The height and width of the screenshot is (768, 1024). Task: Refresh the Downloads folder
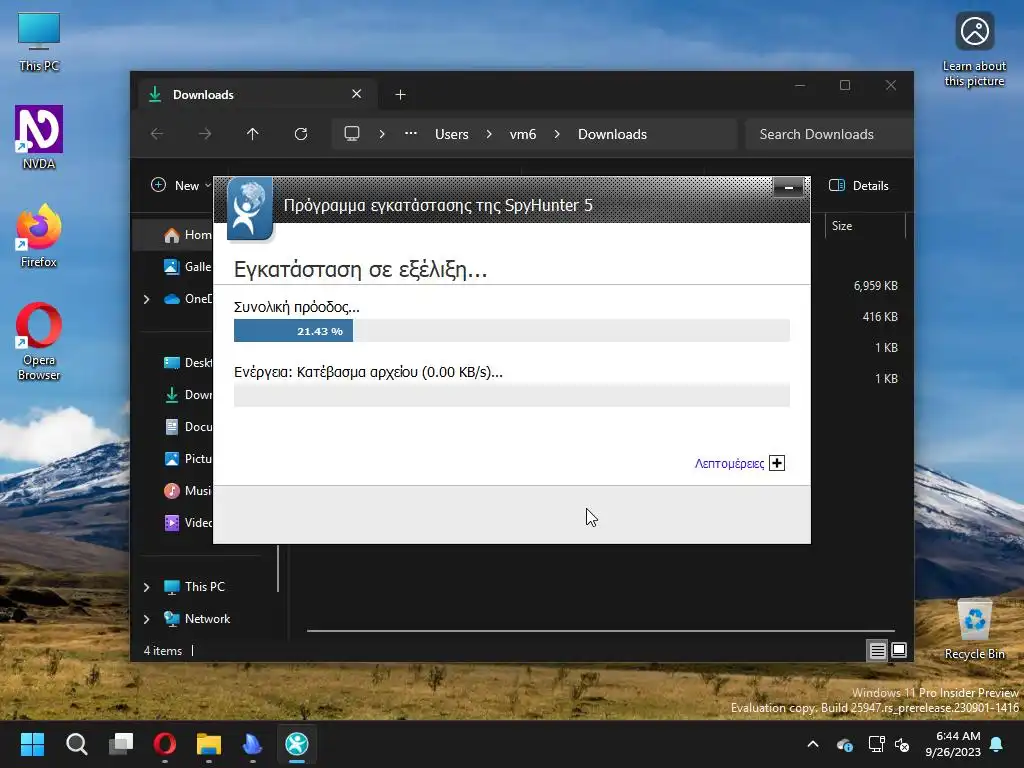[x=301, y=134]
